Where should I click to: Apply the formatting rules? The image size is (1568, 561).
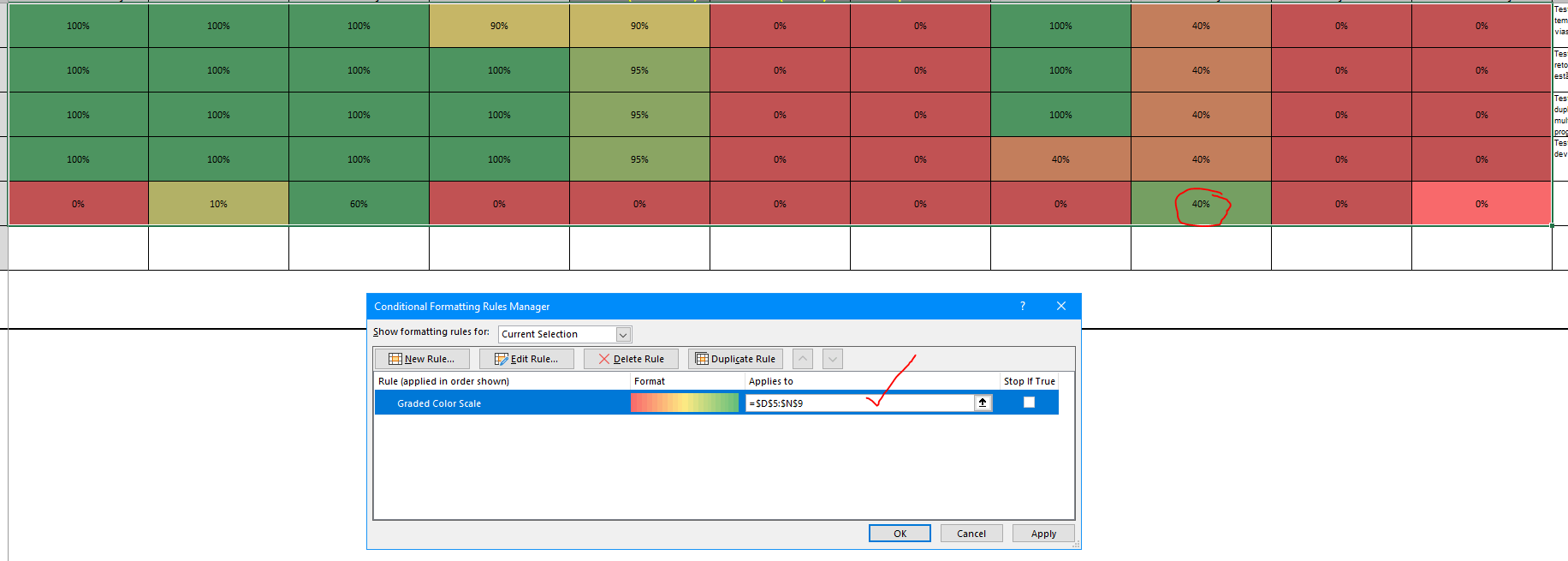1043,534
